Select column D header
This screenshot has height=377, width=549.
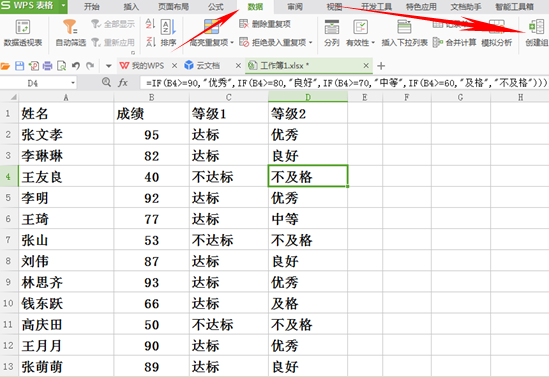pos(308,97)
